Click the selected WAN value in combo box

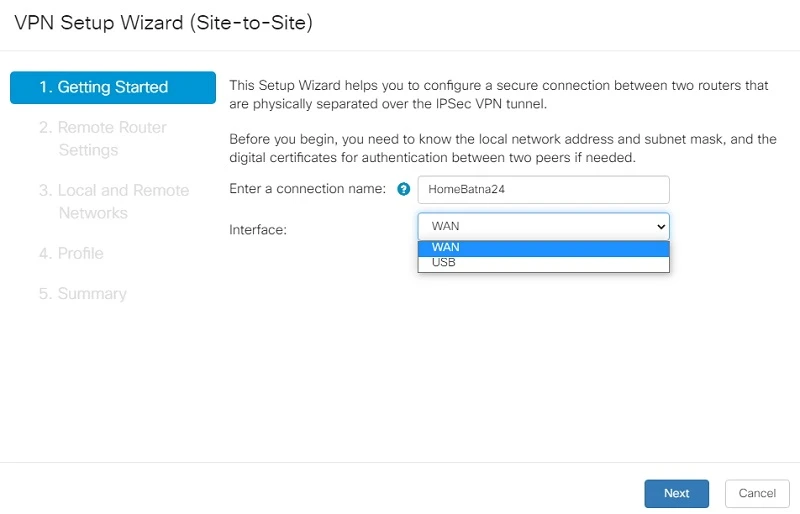pyautogui.click(x=445, y=226)
